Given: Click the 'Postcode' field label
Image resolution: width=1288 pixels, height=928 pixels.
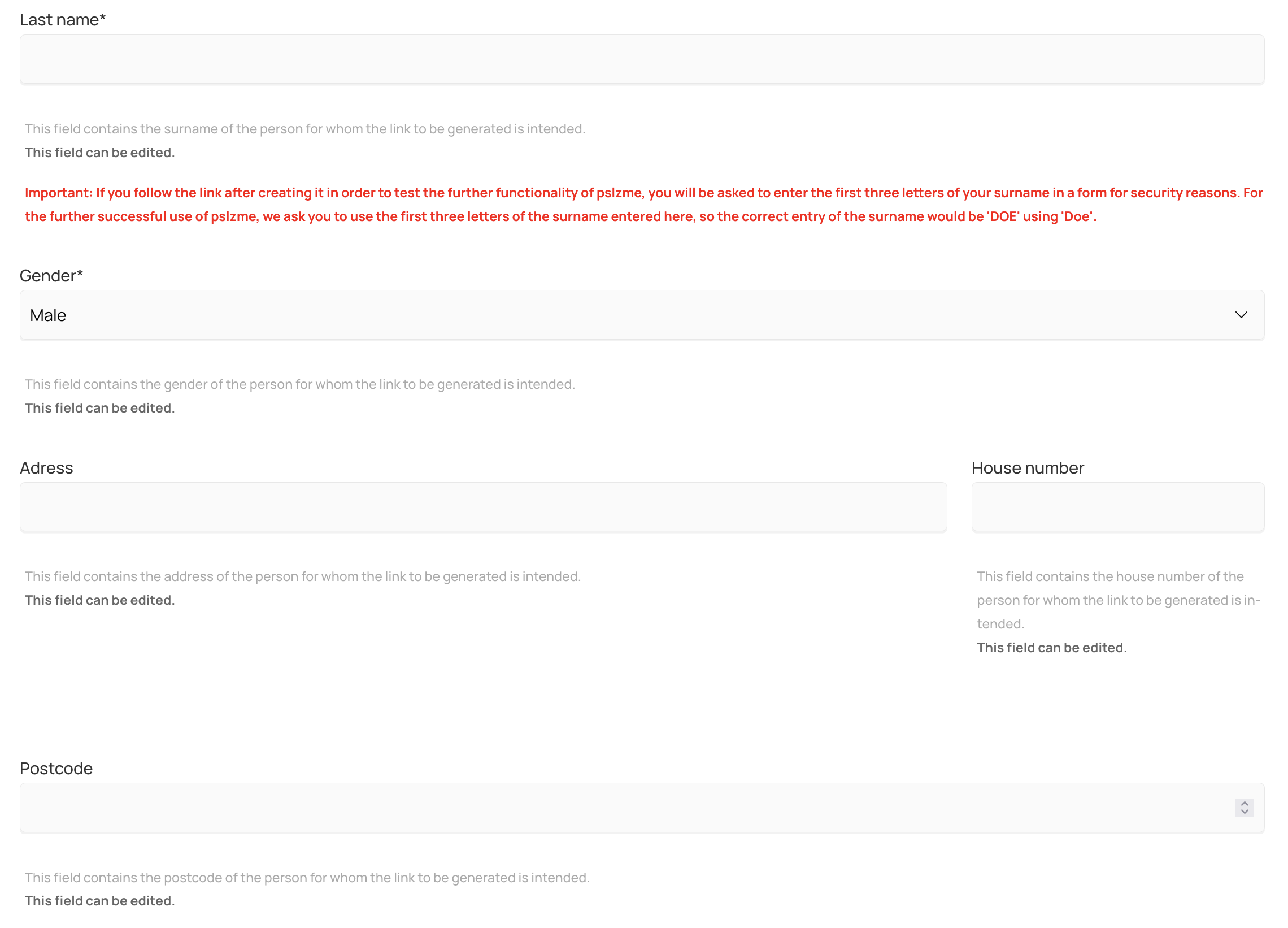Looking at the screenshot, I should pyautogui.click(x=56, y=769).
